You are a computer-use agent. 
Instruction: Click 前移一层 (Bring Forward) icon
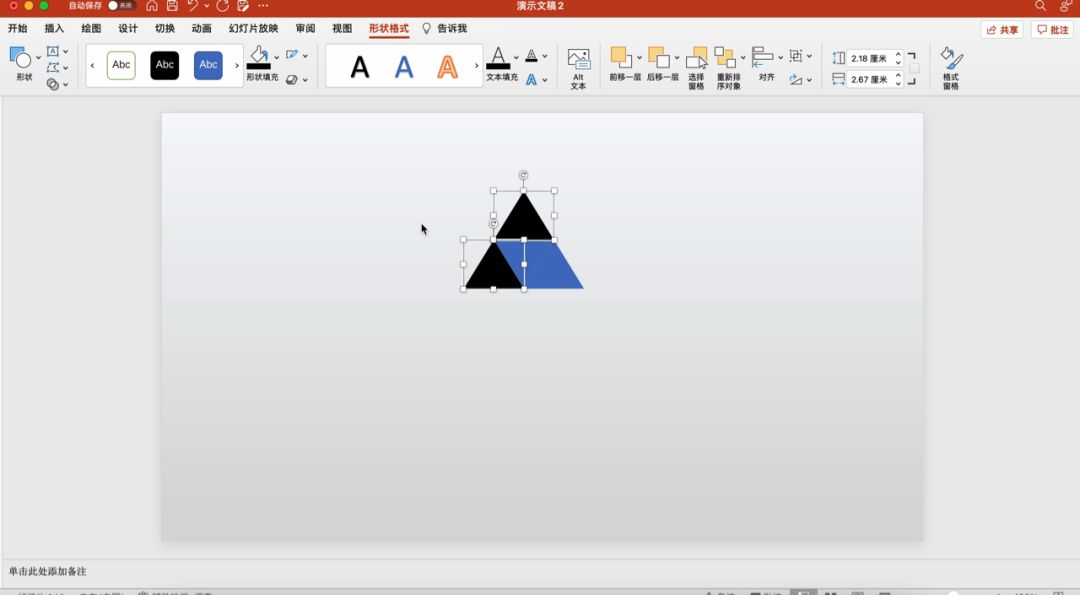pos(620,57)
